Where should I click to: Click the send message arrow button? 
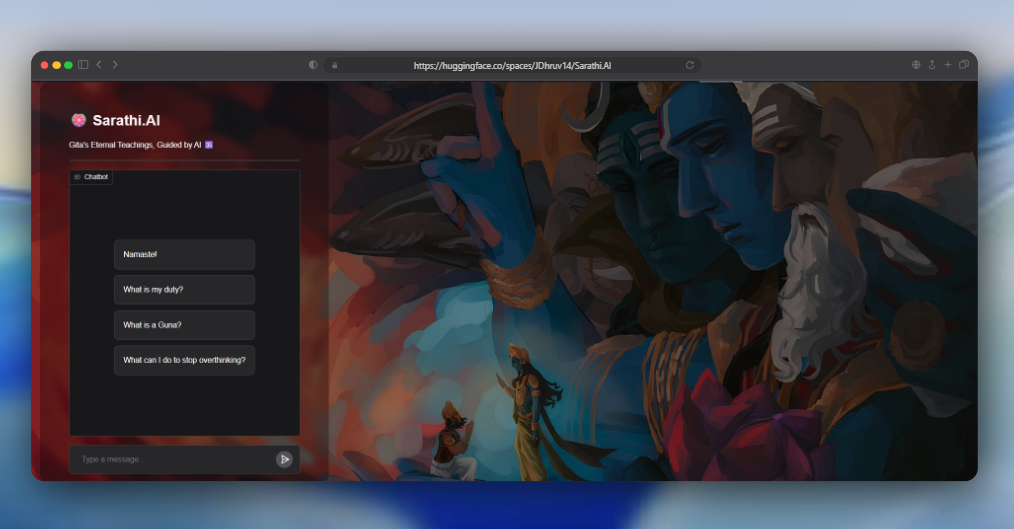(284, 459)
